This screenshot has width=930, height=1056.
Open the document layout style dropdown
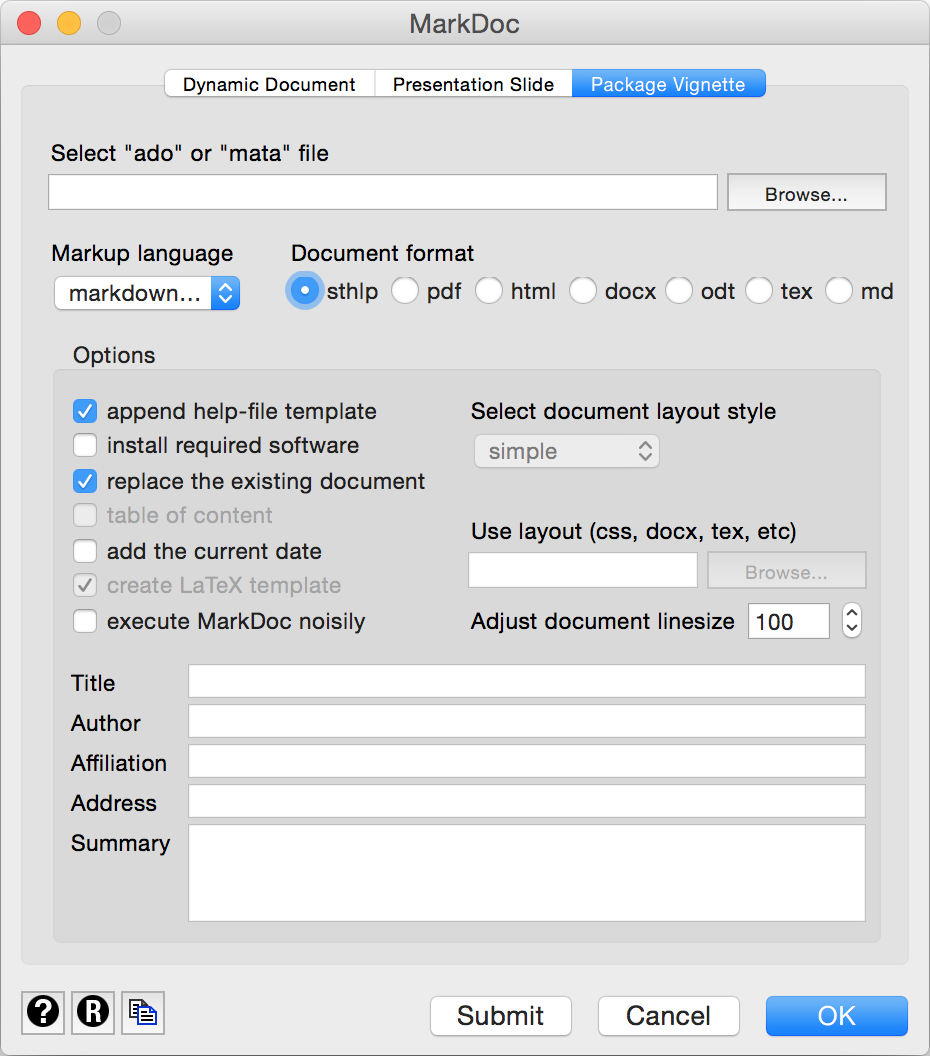567,451
